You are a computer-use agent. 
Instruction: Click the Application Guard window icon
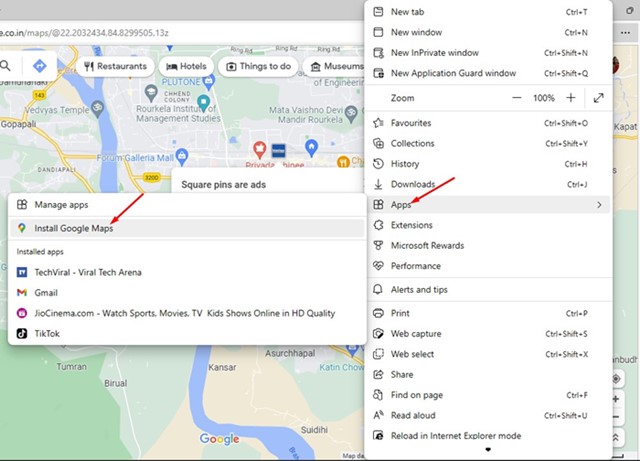tap(378, 73)
